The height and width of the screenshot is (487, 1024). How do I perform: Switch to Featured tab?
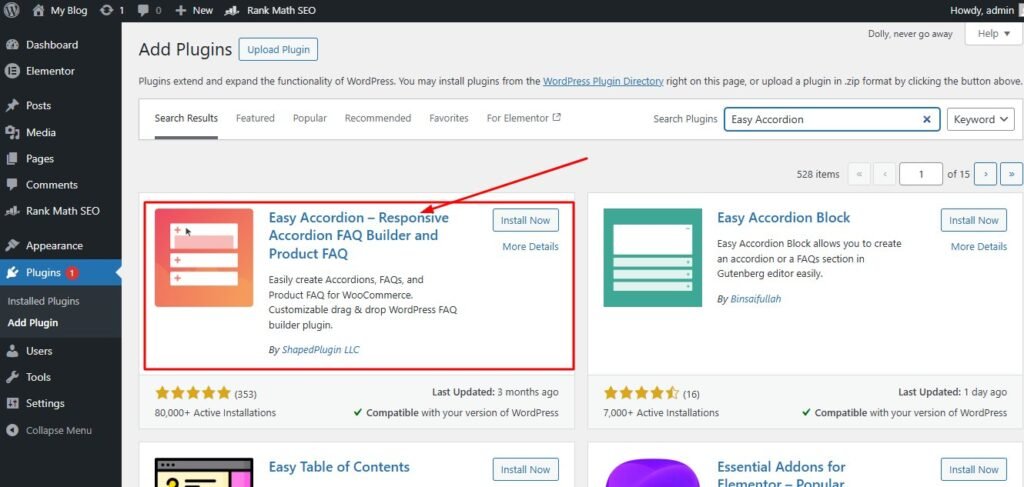255,118
